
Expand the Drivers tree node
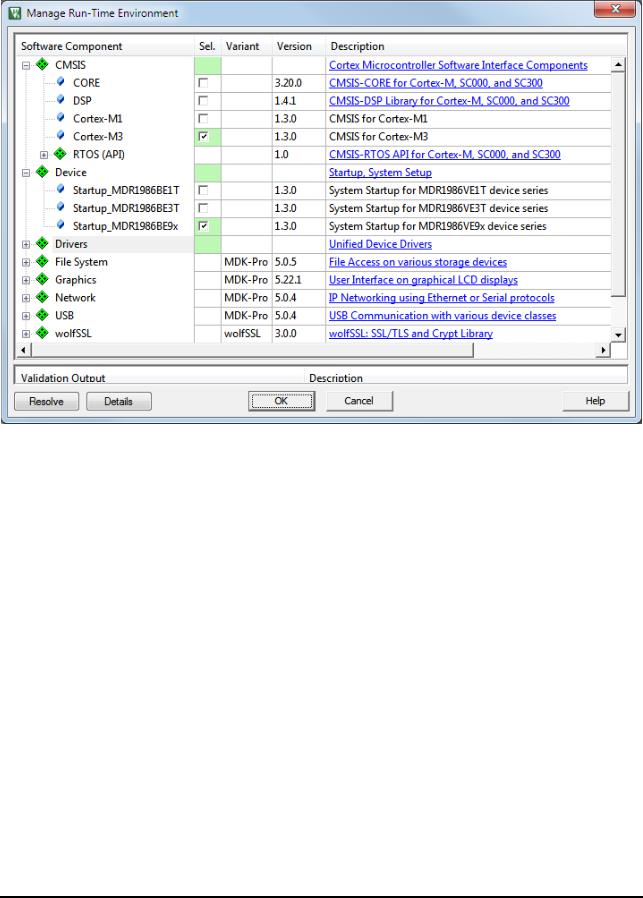[26, 244]
